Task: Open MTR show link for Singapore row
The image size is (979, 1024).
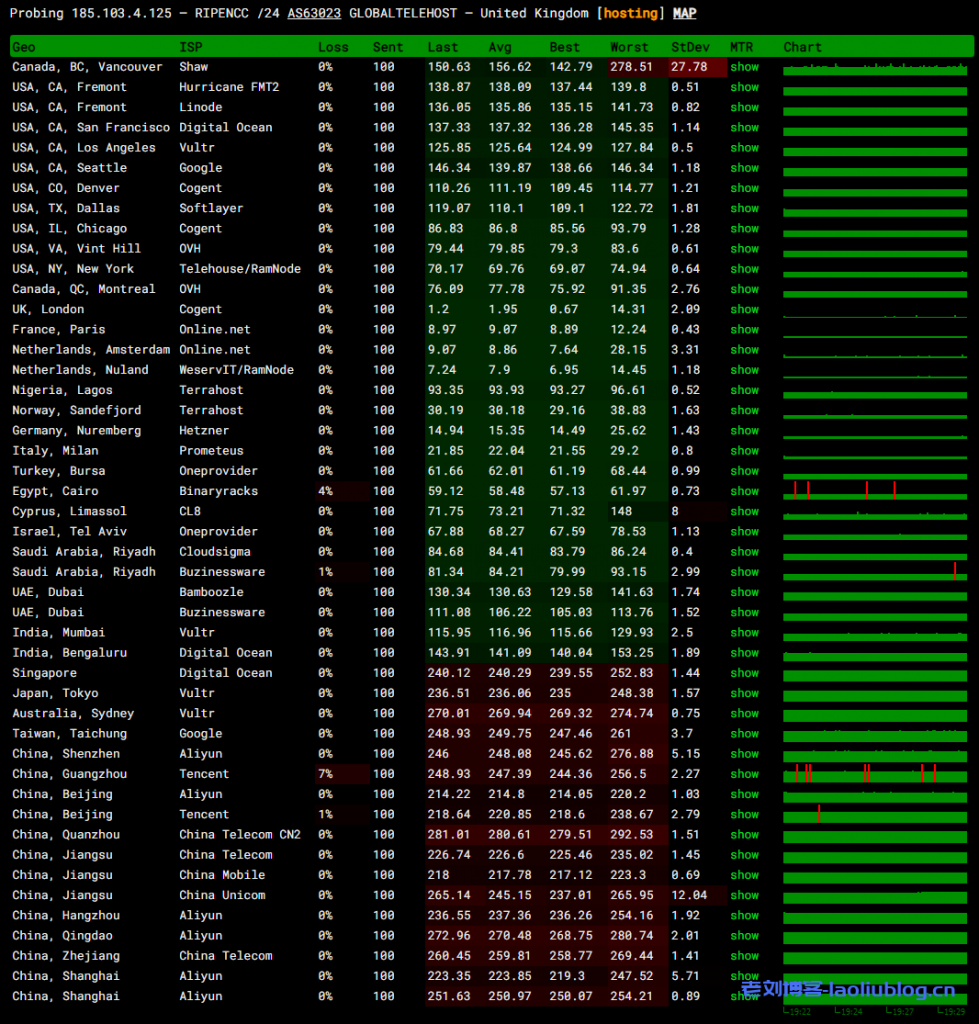Action: coord(744,673)
